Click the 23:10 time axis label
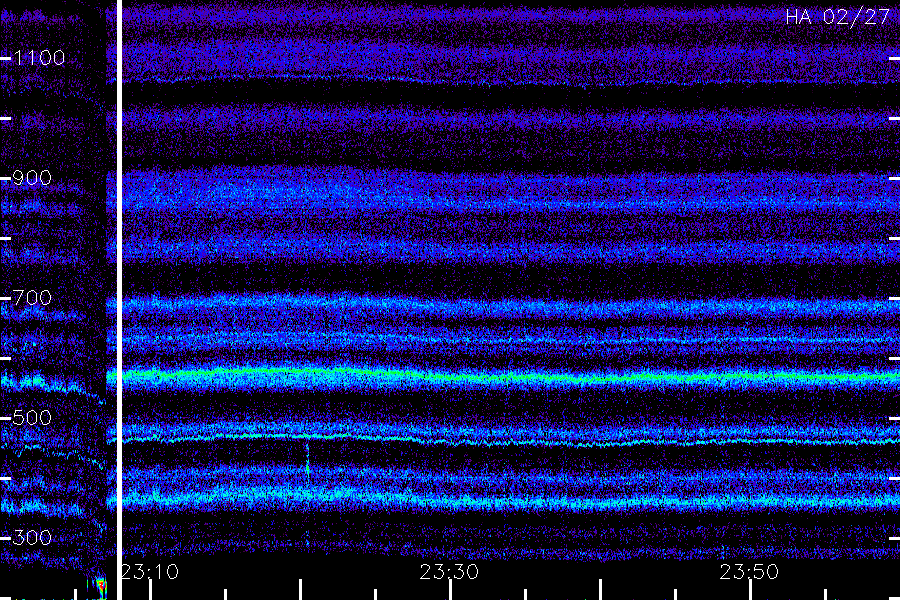This screenshot has height=600, width=900. click(150, 572)
